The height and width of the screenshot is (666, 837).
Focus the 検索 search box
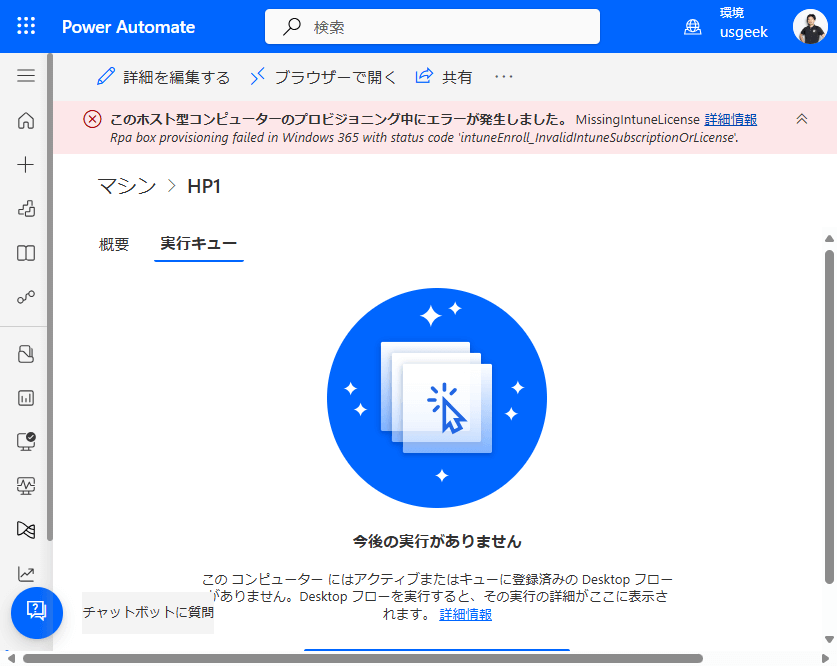click(432, 27)
